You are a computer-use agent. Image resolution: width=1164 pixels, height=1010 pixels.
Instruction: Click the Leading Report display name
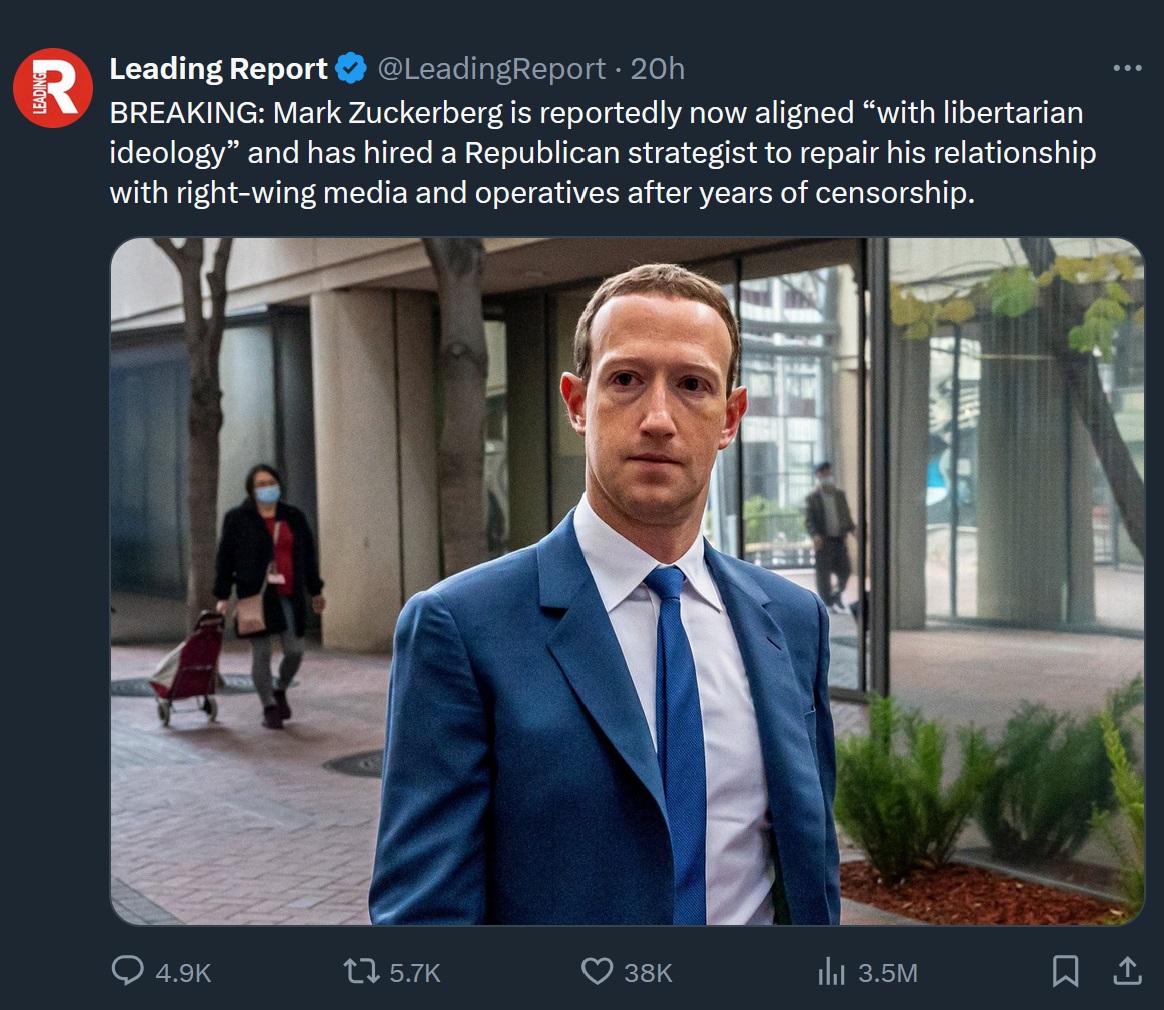click(218, 69)
